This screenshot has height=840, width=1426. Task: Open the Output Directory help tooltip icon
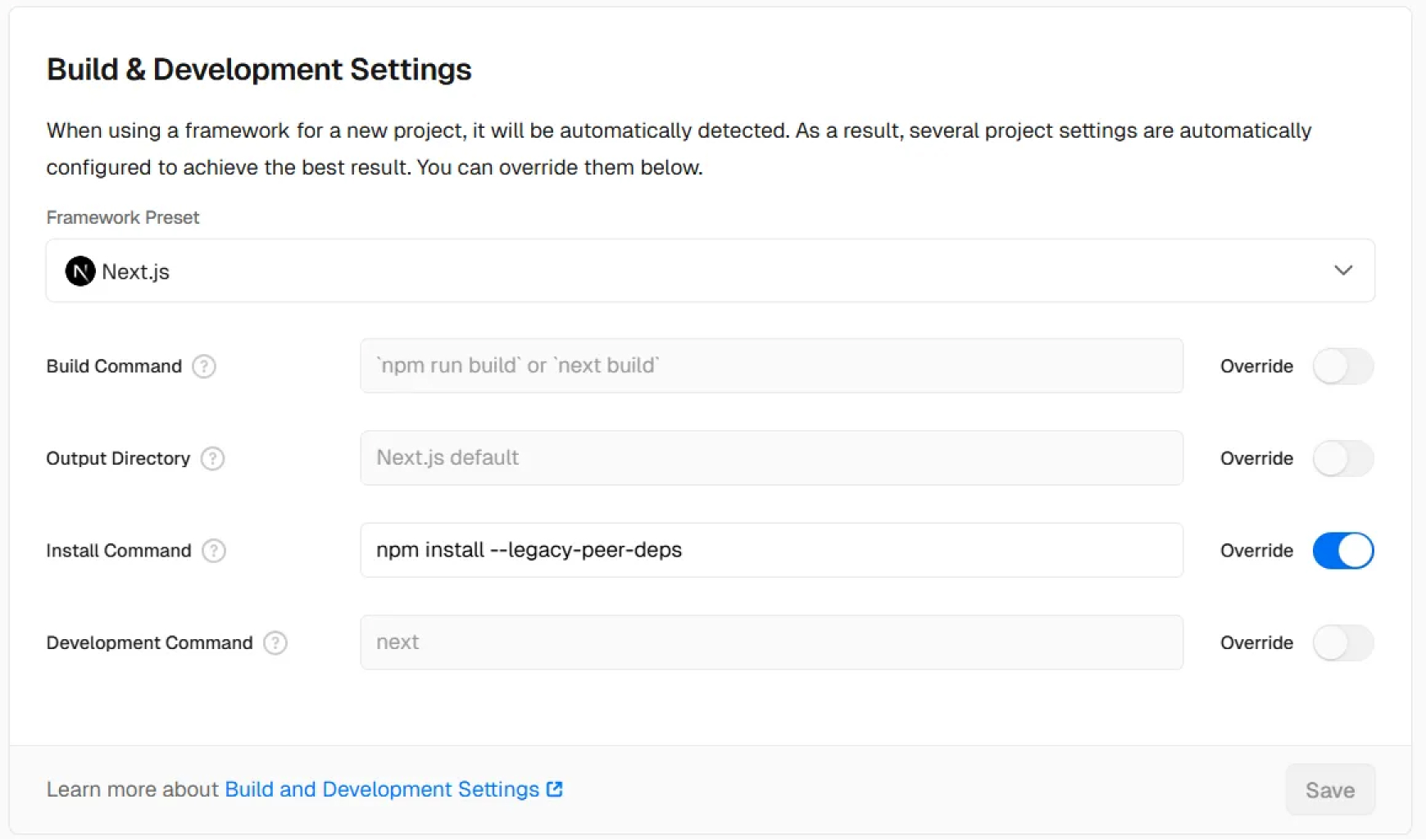pos(212,459)
